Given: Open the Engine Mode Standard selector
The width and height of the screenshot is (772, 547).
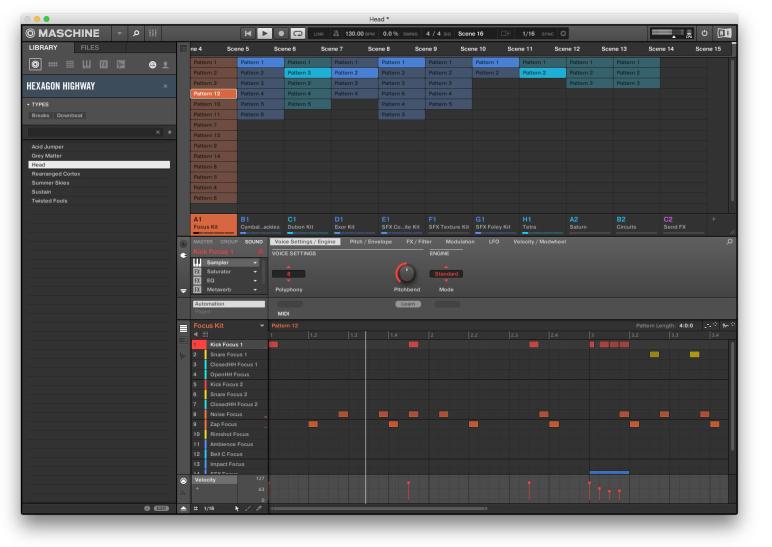Looking at the screenshot, I should click(446, 274).
